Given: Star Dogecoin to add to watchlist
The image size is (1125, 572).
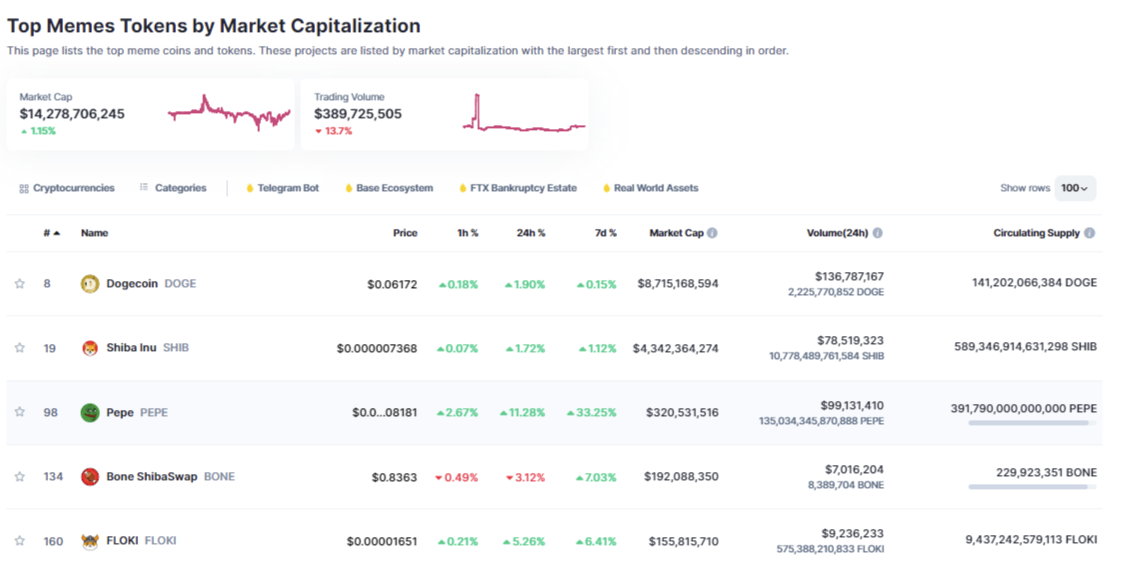Looking at the screenshot, I should click(x=19, y=283).
